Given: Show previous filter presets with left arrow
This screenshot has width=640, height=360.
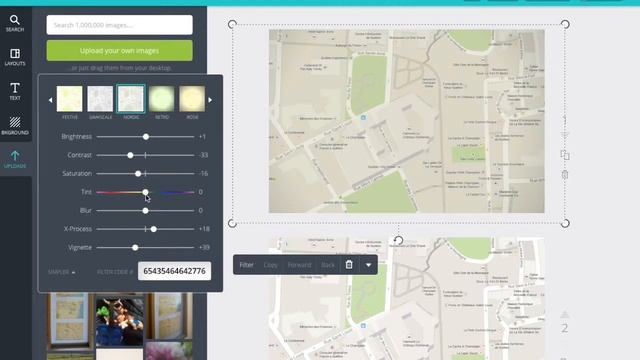Looking at the screenshot, I should click(x=50, y=100).
